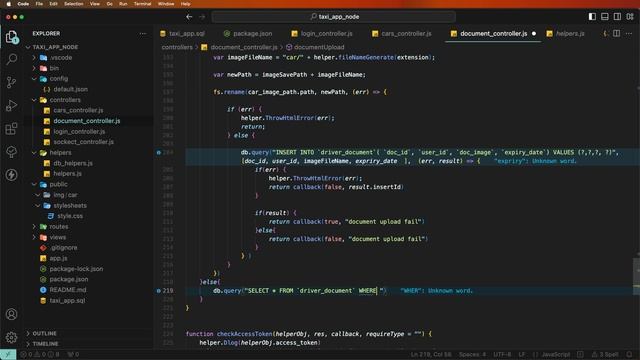The image size is (640, 360).
Task: Open the Terminal menu
Action: tap(142, 4)
